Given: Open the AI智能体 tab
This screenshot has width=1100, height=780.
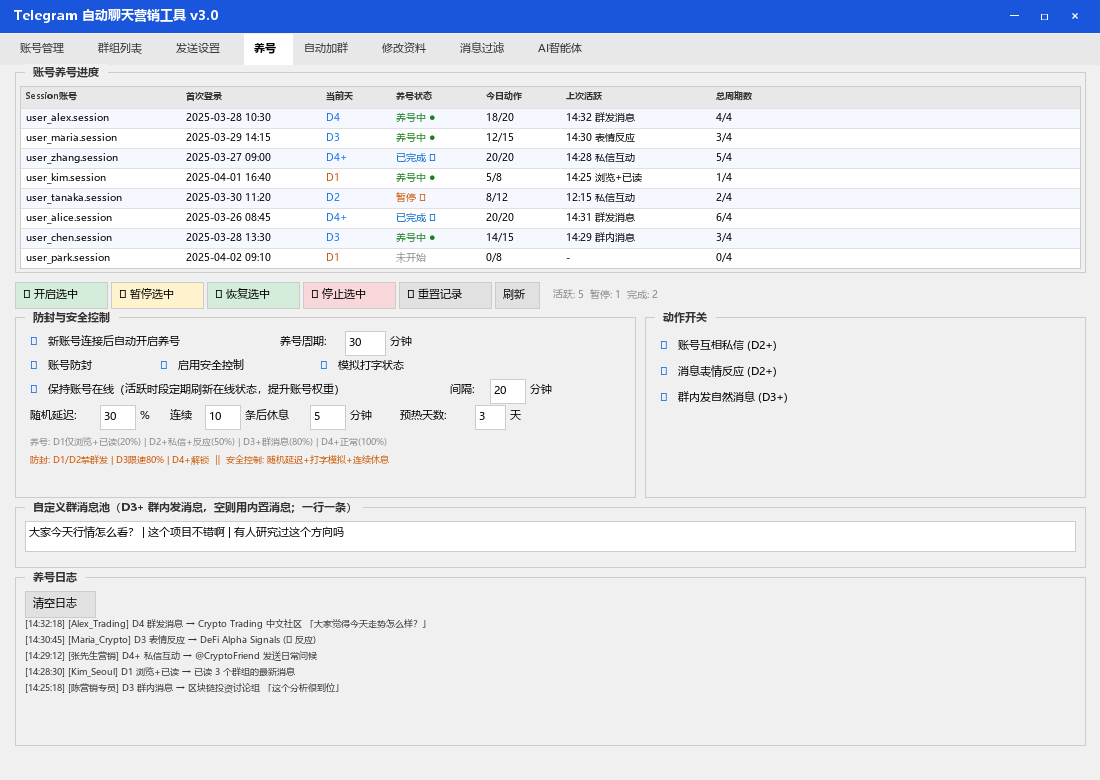Looking at the screenshot, I should pos(560,49).
